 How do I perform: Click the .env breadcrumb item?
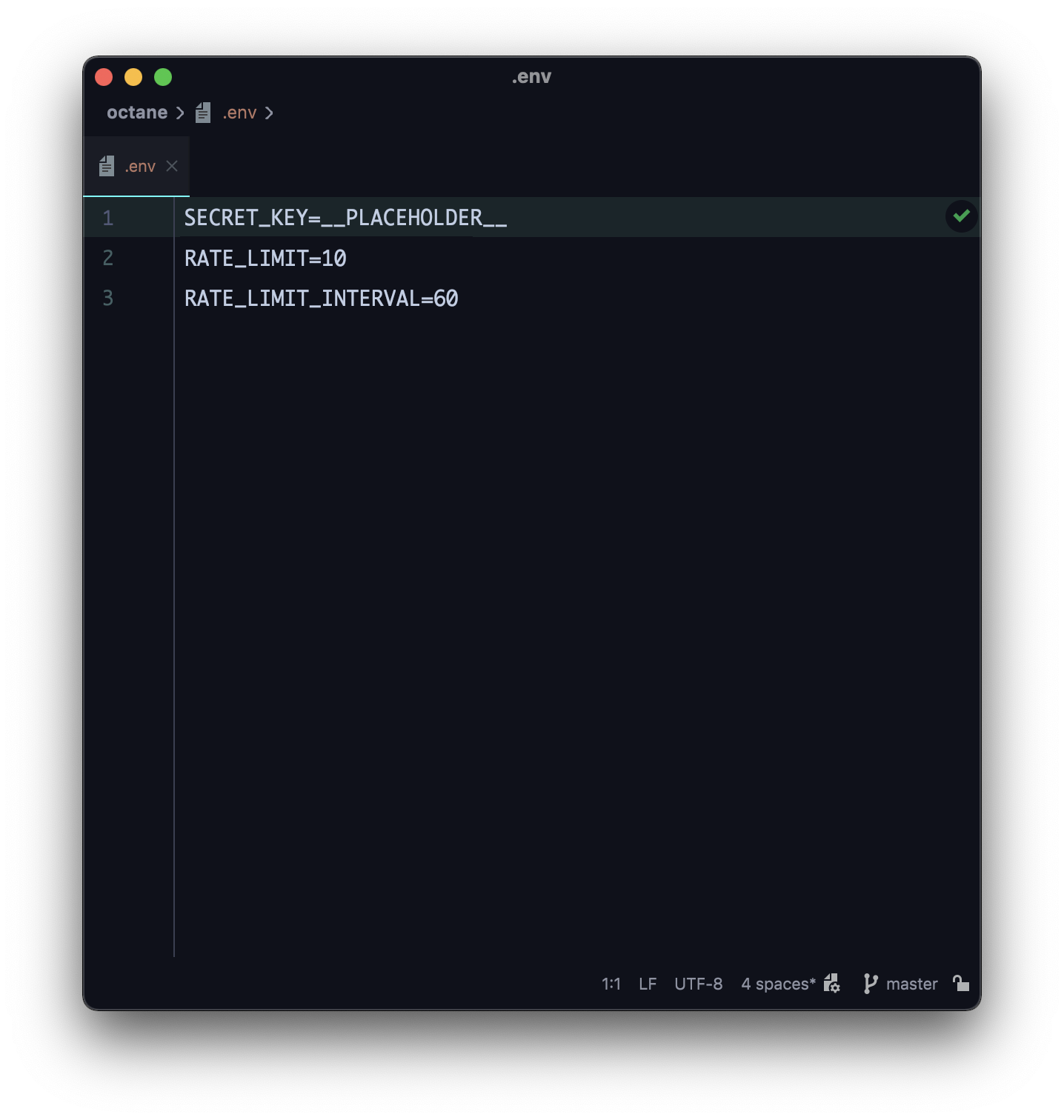point(239,113)
